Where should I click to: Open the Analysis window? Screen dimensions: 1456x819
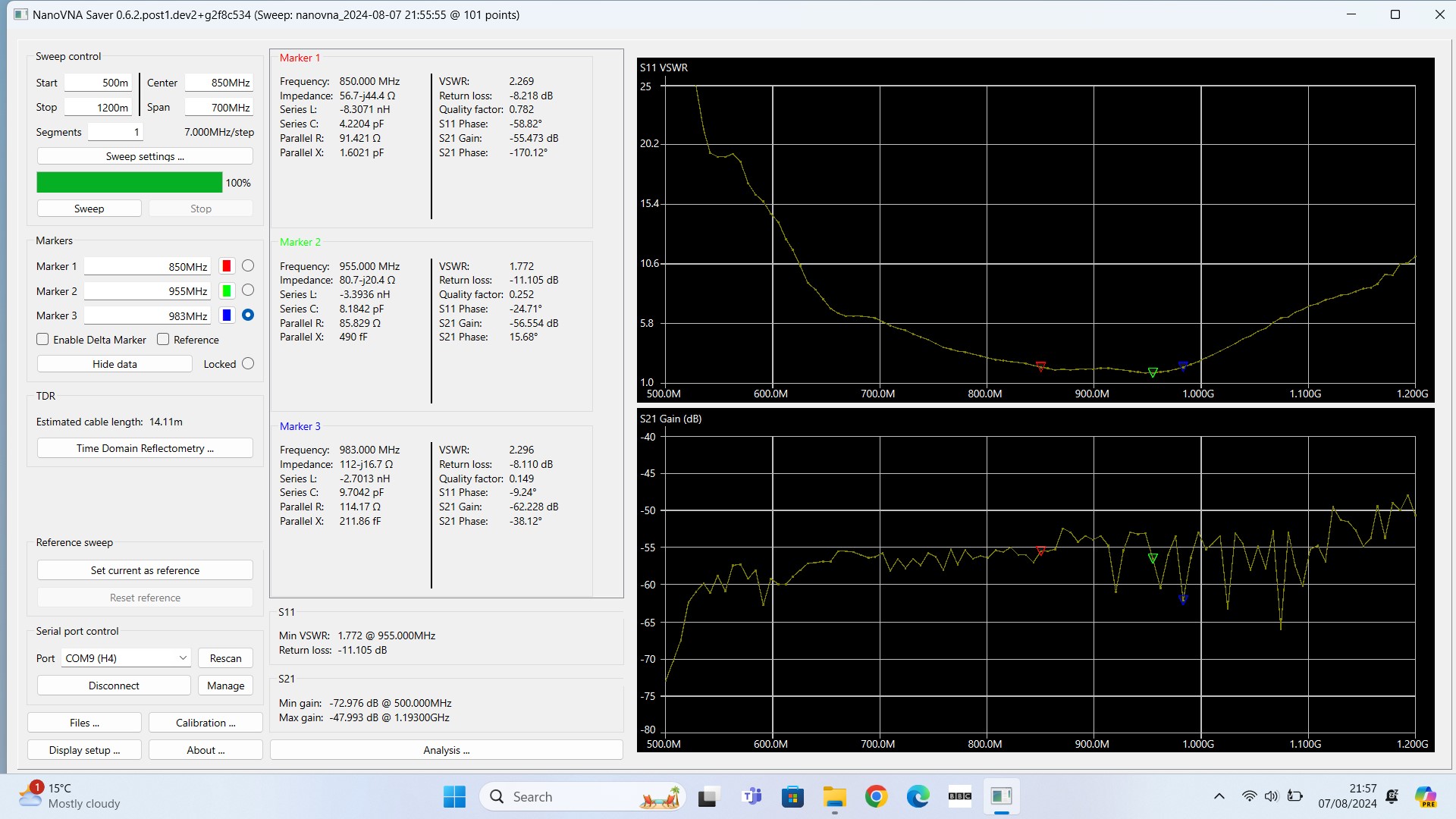447,750
